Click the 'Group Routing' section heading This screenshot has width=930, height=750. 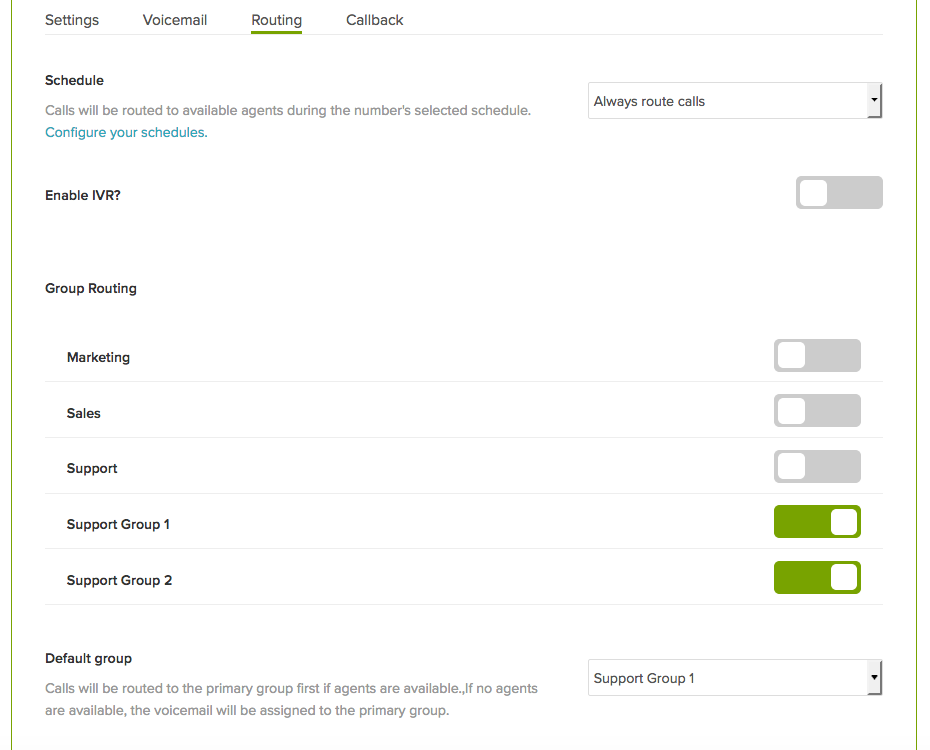tap(91, 288)
